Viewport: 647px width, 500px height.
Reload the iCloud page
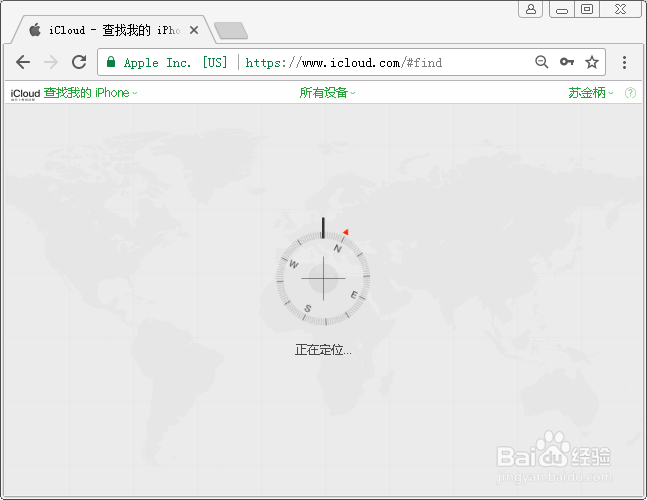tap(79, 62)
